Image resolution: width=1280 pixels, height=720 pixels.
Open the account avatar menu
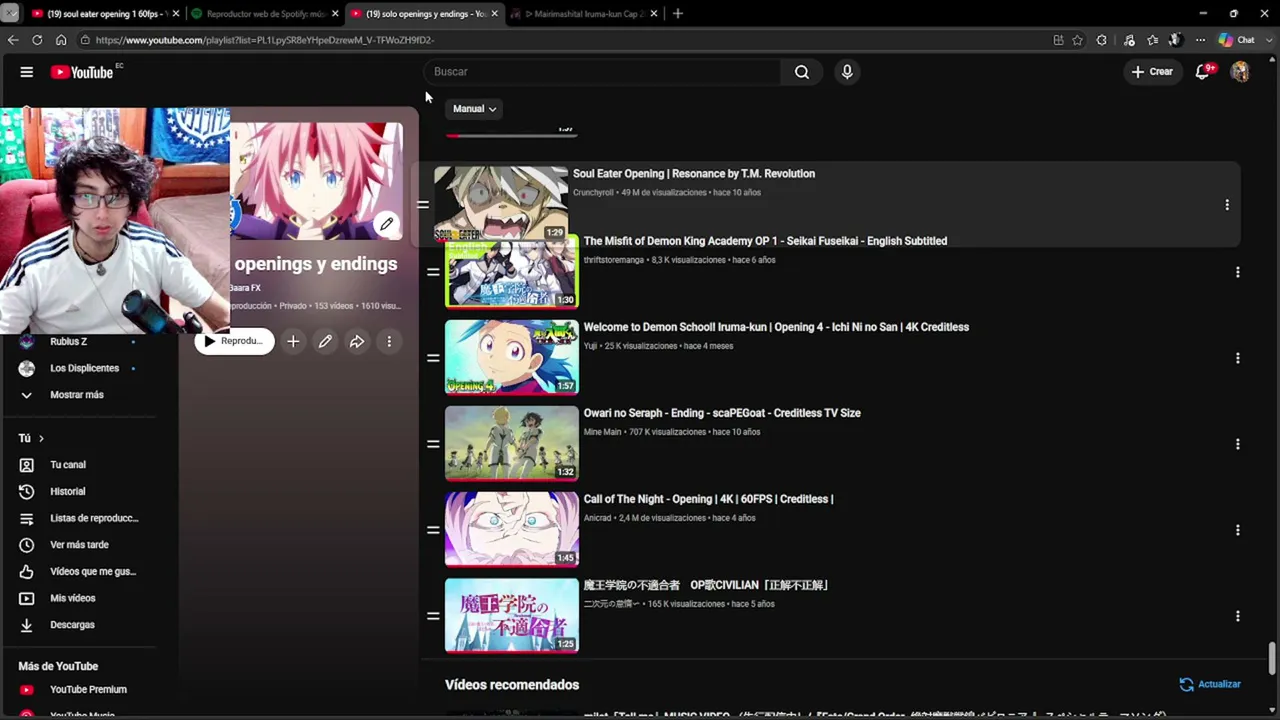[1240, 72]
